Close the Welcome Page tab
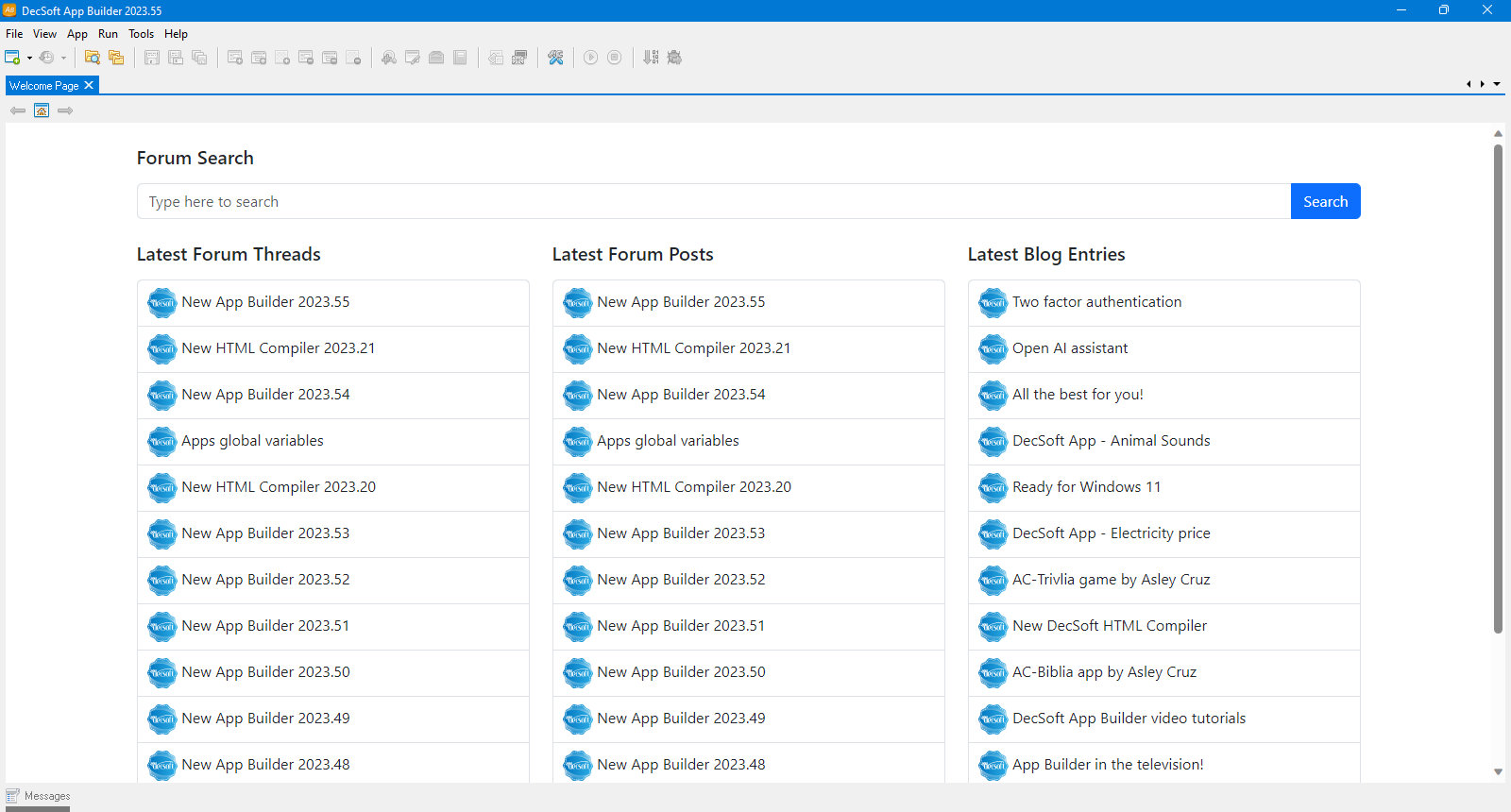The height and width of the screenshot is (812, 1511). 89,85
